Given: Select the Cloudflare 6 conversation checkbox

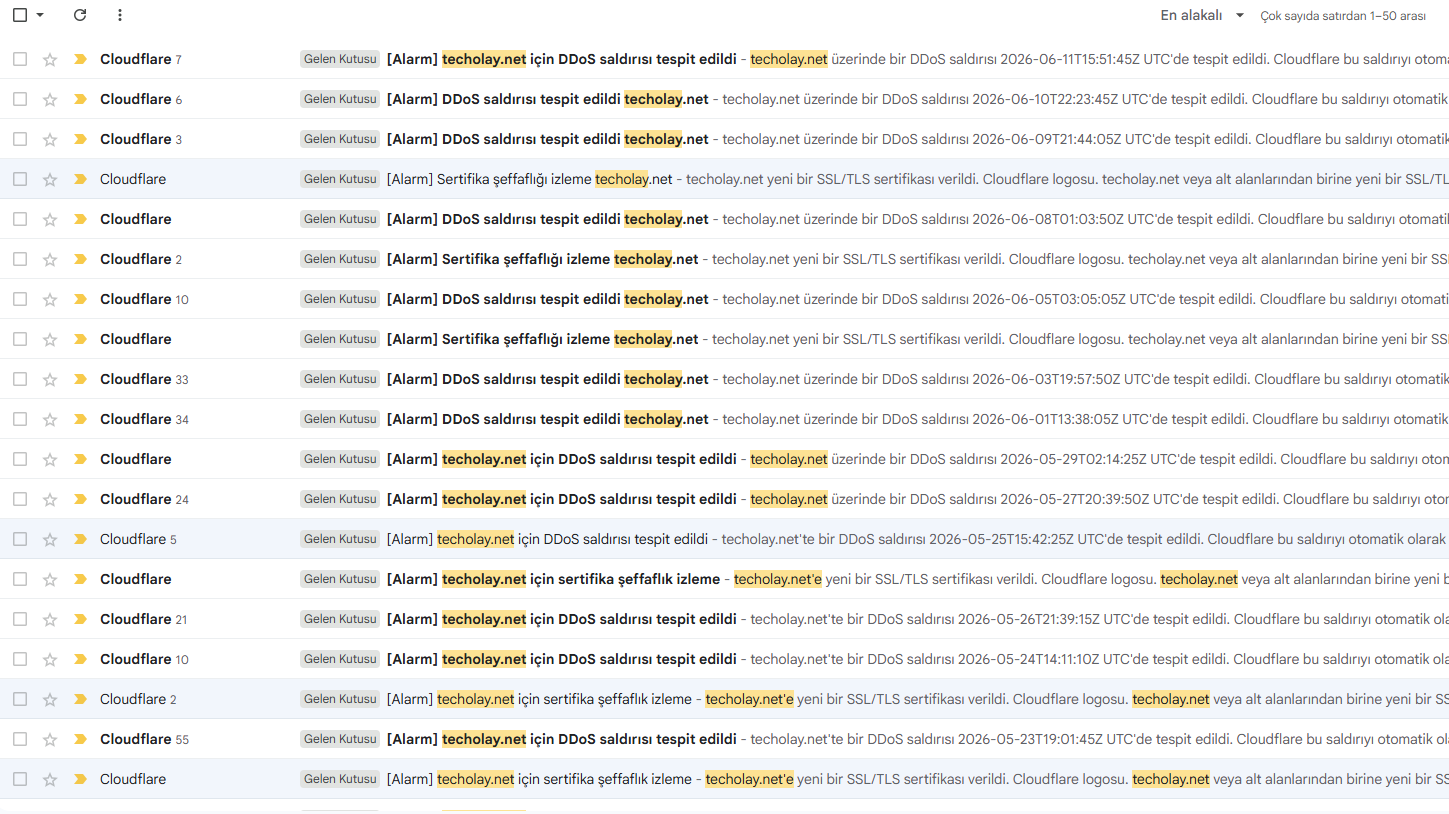Looking at the screenshot, I should [20, 99].
